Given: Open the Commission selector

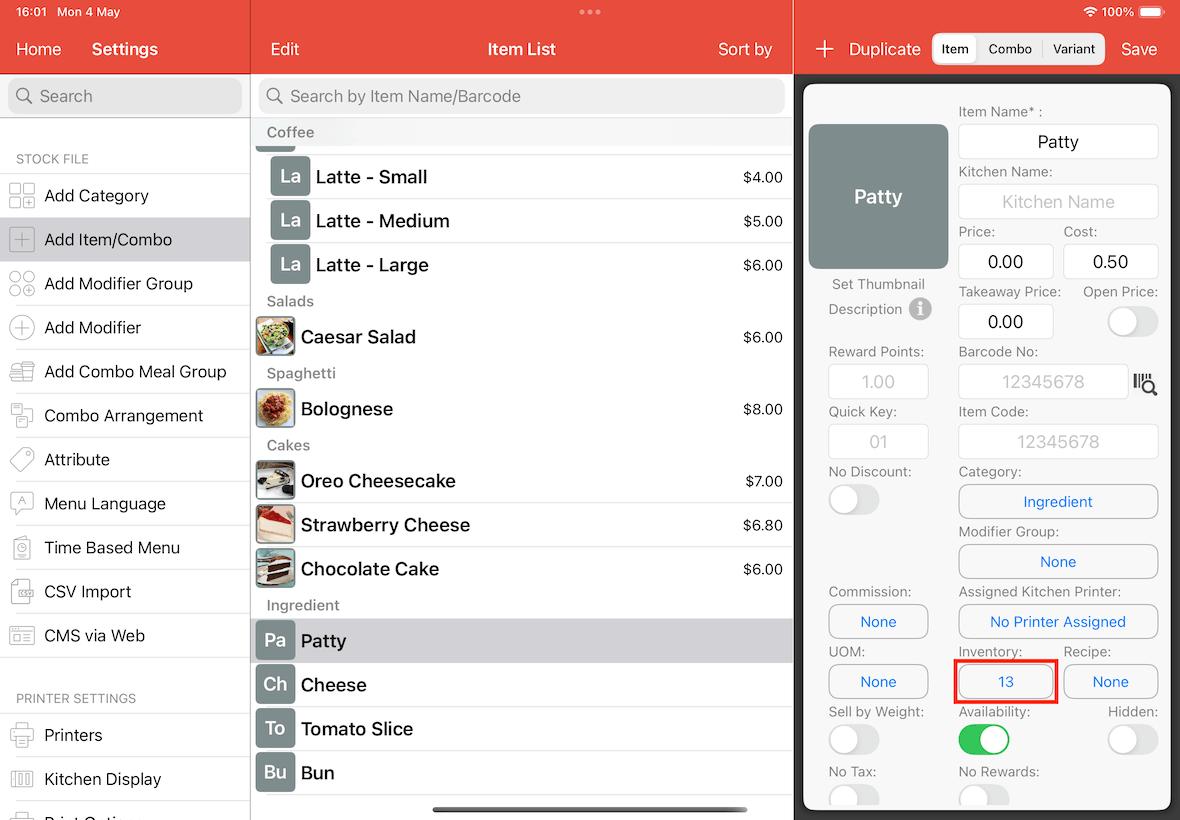Looking at the screenshot, I should pyautogui.click(x=878, y=622).
